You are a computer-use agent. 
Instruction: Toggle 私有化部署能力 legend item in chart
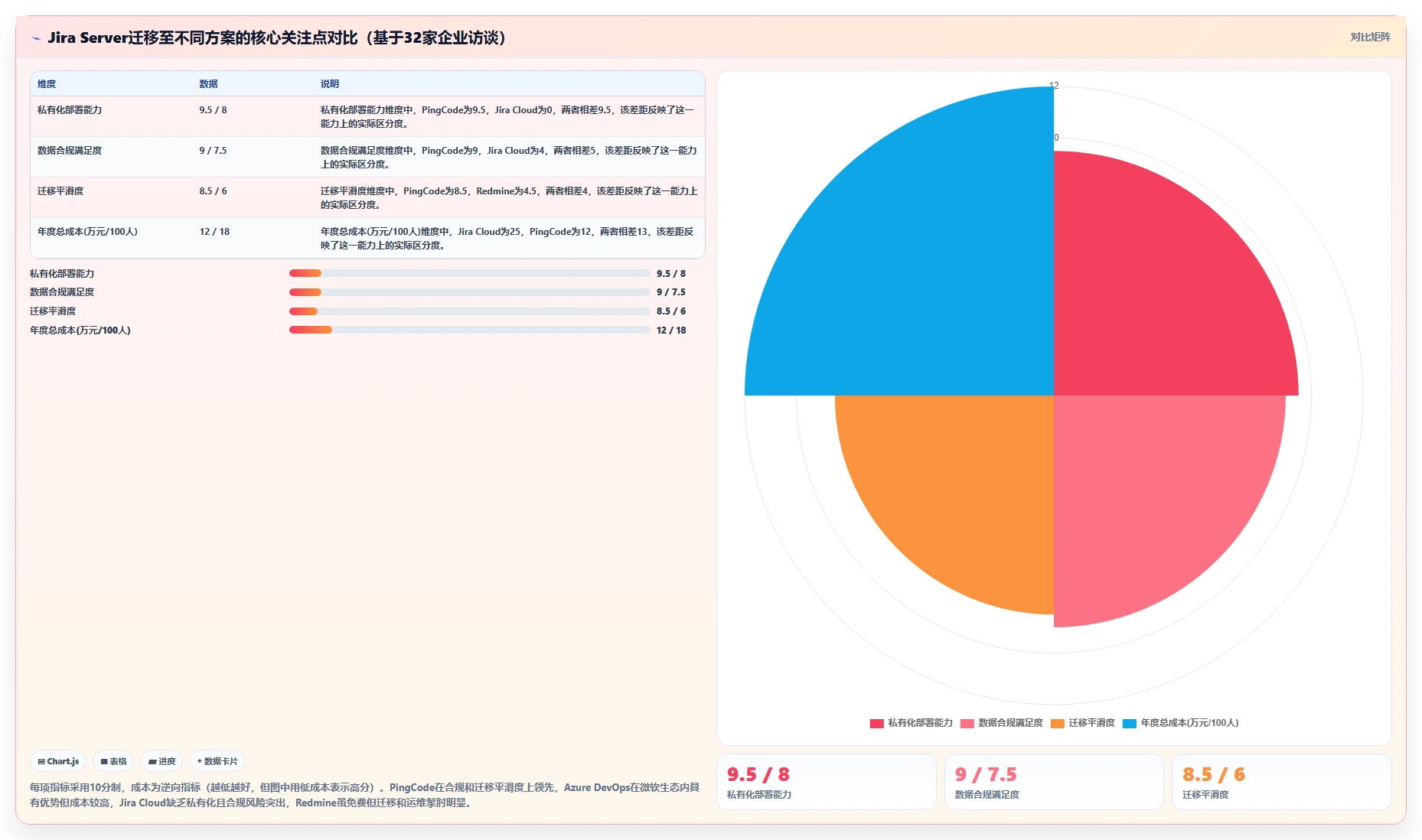coord(911,723)
